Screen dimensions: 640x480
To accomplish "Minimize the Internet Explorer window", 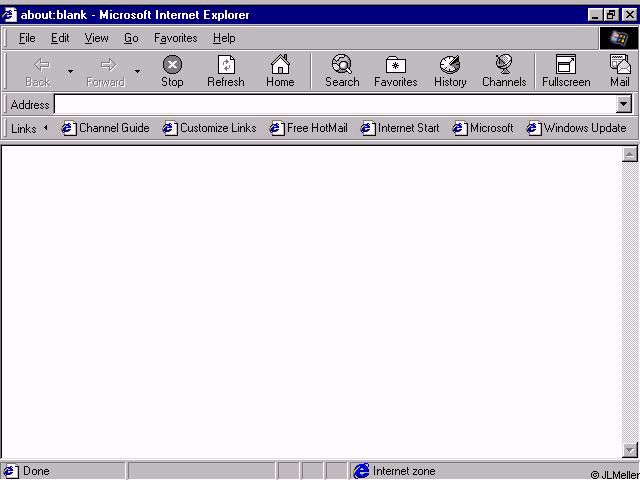I will [596, 15].
